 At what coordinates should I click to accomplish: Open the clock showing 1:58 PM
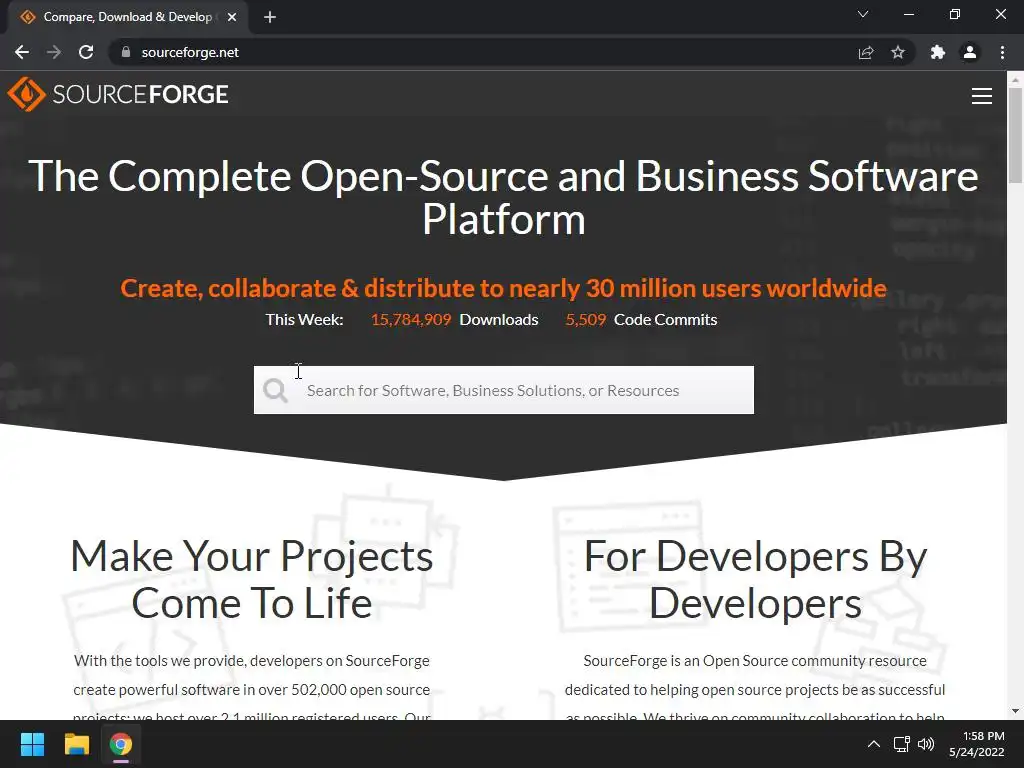977,744
